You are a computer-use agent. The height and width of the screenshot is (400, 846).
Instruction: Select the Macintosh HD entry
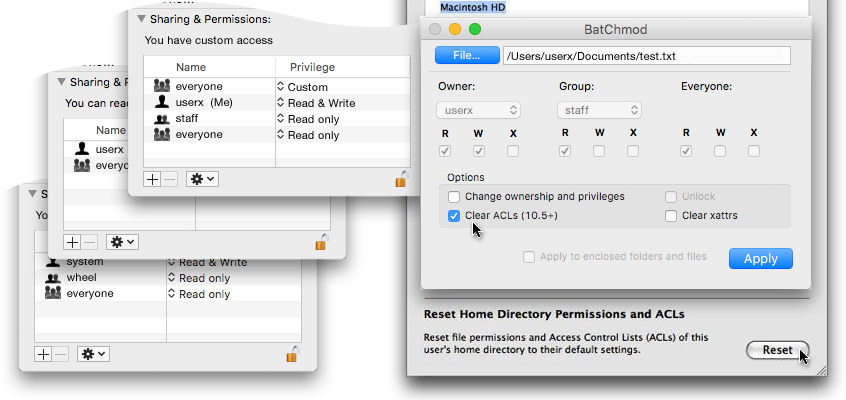[x=473, y=7]
